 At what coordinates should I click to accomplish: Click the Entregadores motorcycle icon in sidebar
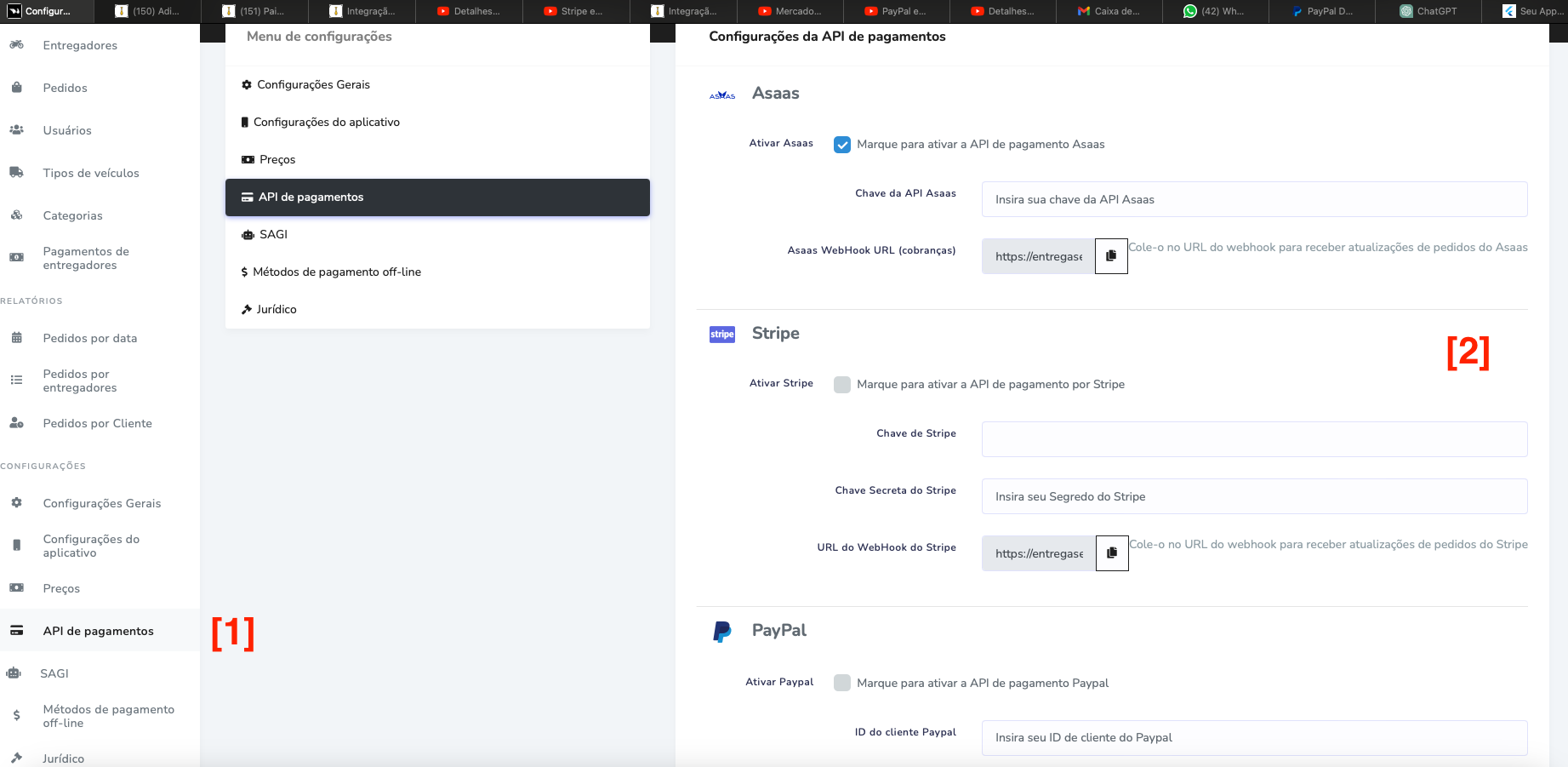pyautogui.click(x=16, y=45)
